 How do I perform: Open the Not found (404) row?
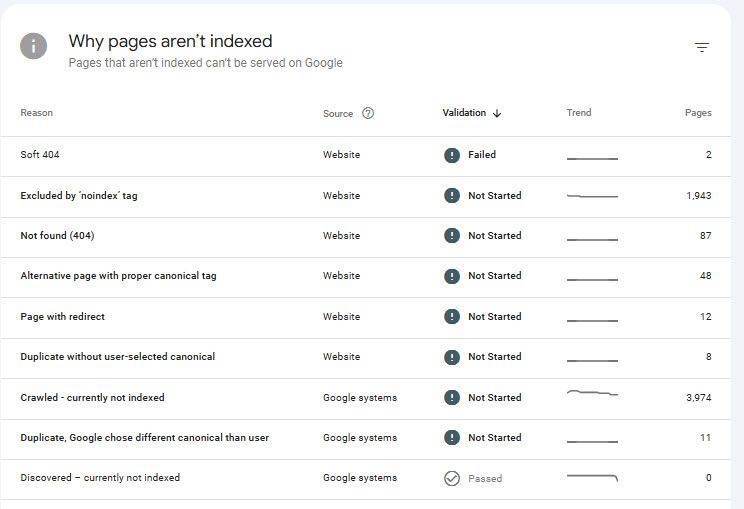point(57,236)
